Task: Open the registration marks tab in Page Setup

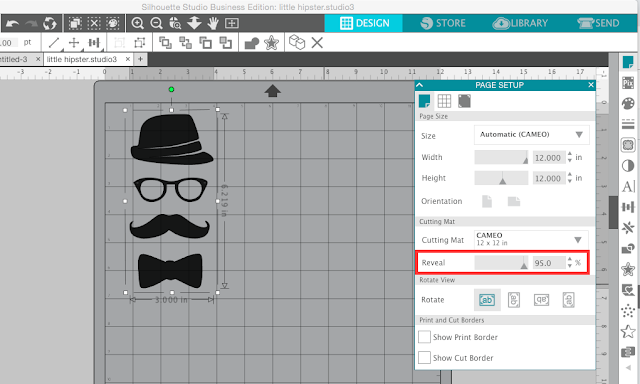Action: 464,100
